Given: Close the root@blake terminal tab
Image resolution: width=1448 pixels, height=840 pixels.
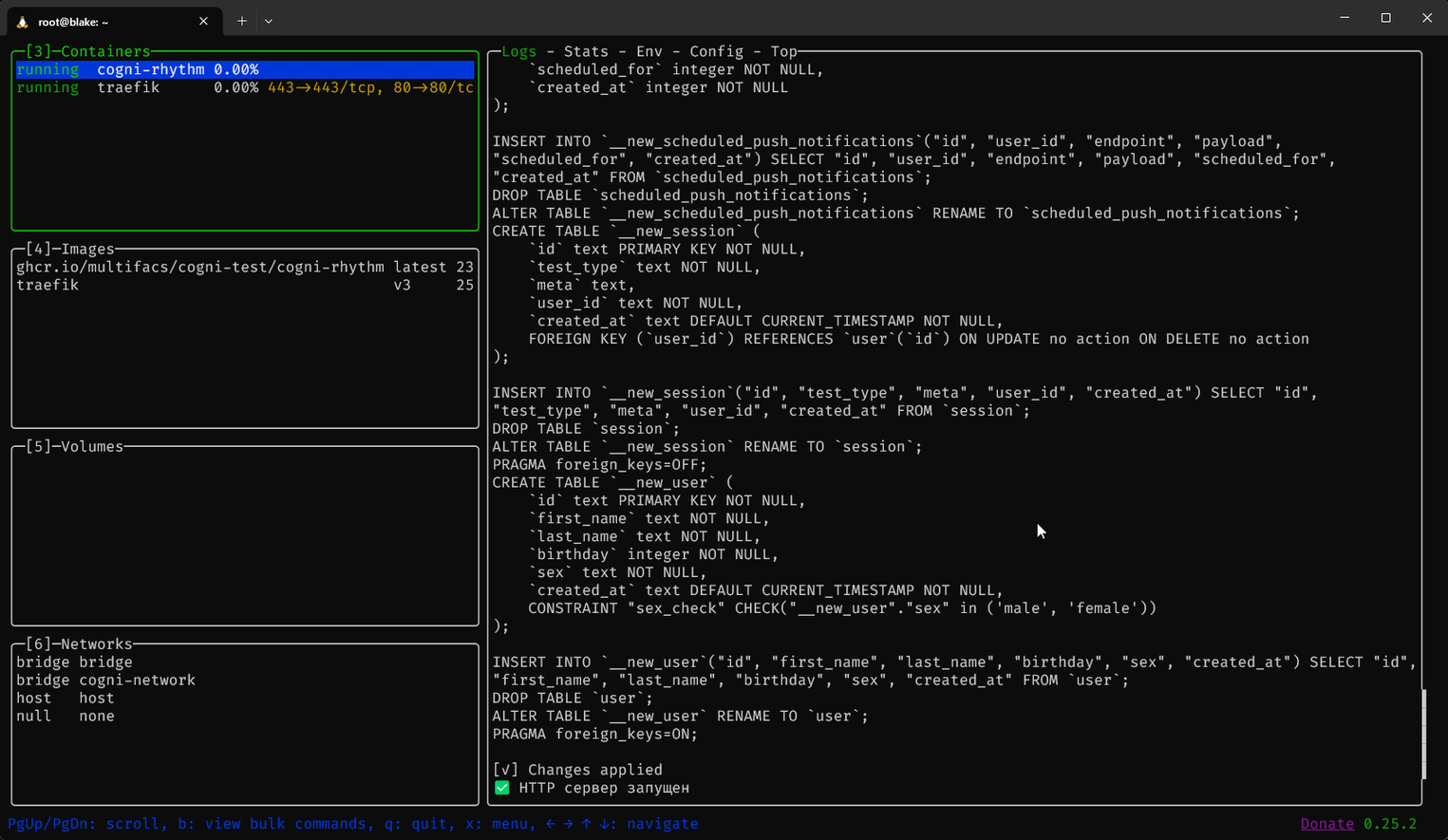Looking at the screenshot, I should 203,21.
